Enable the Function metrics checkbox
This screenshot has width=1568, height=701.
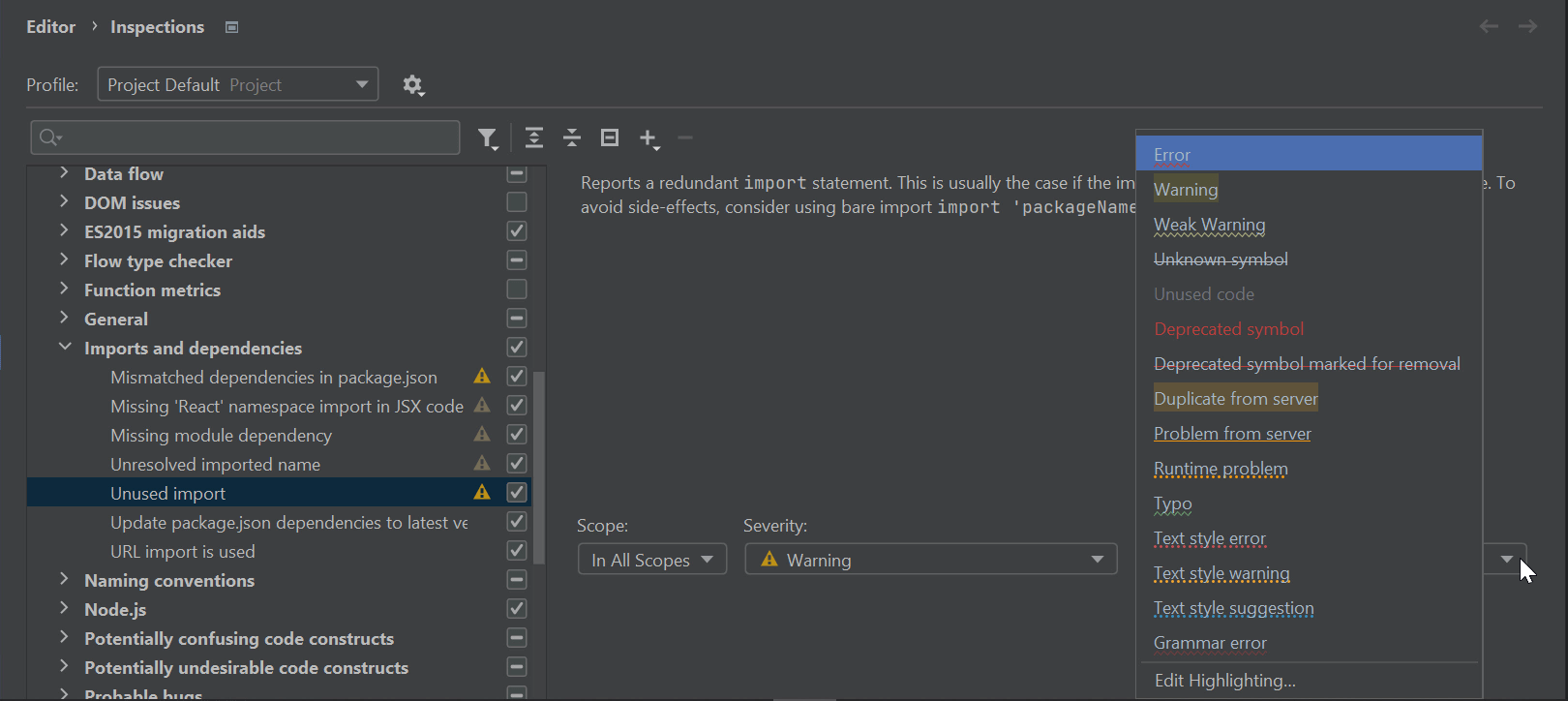tap(517, 289)
